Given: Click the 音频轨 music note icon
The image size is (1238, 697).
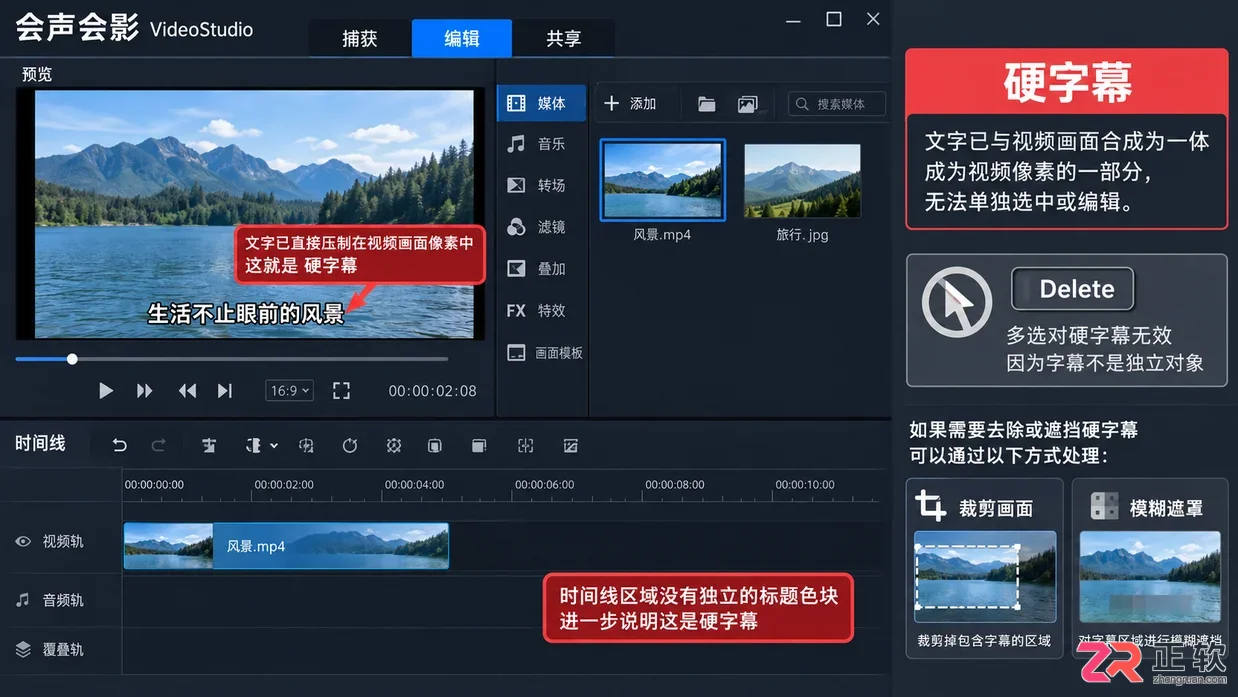Looking at the screenshot, I should [x=23, y=600].
